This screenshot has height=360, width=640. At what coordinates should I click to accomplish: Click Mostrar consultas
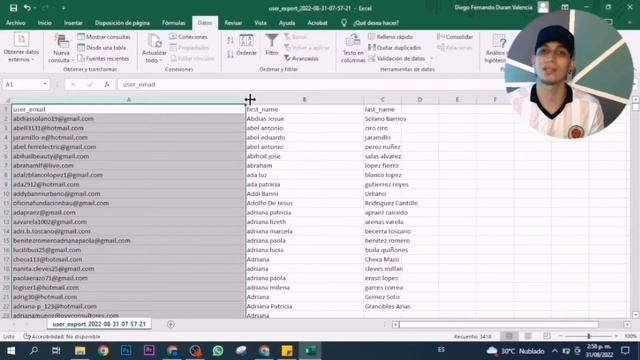coord(104,37)
